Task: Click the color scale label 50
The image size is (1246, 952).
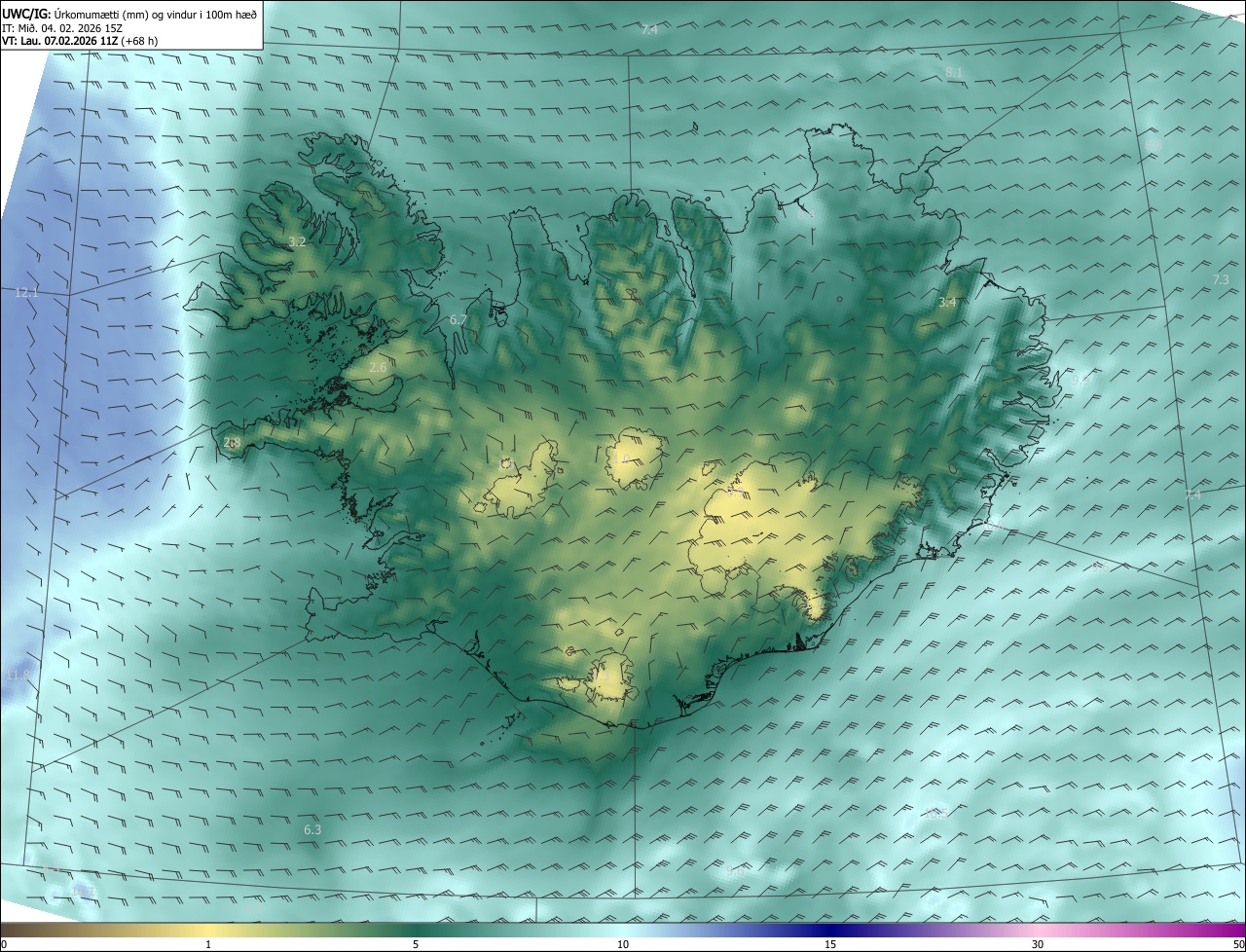Action: (1238, 945)
